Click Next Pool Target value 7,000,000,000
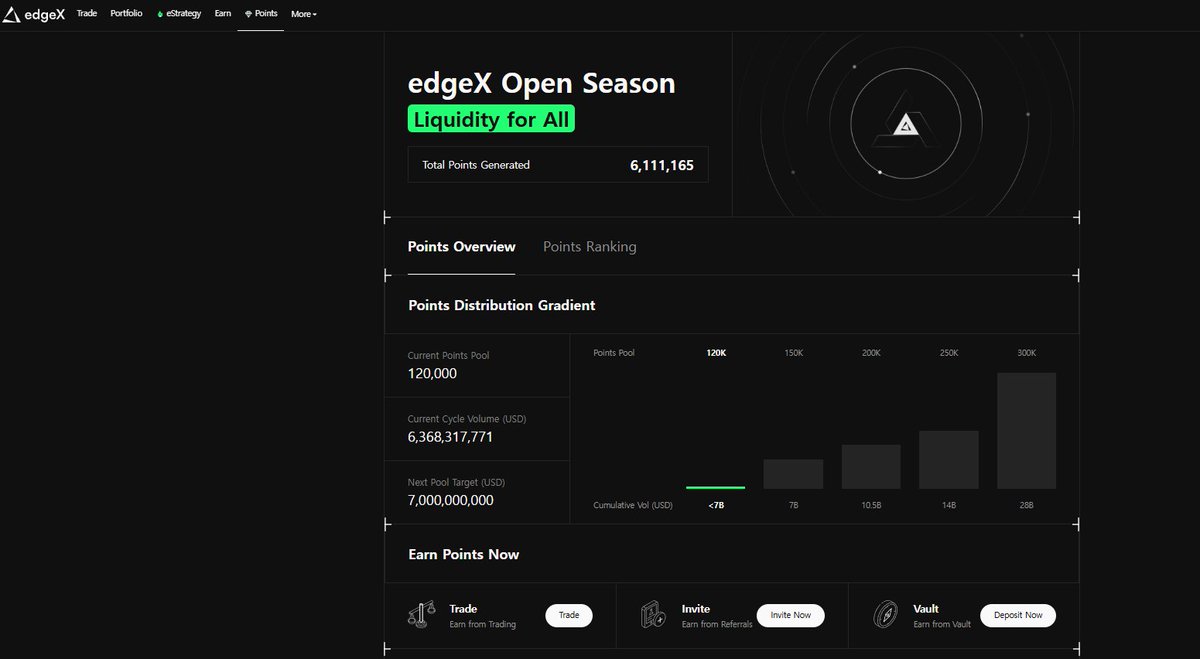 (451, 500)
